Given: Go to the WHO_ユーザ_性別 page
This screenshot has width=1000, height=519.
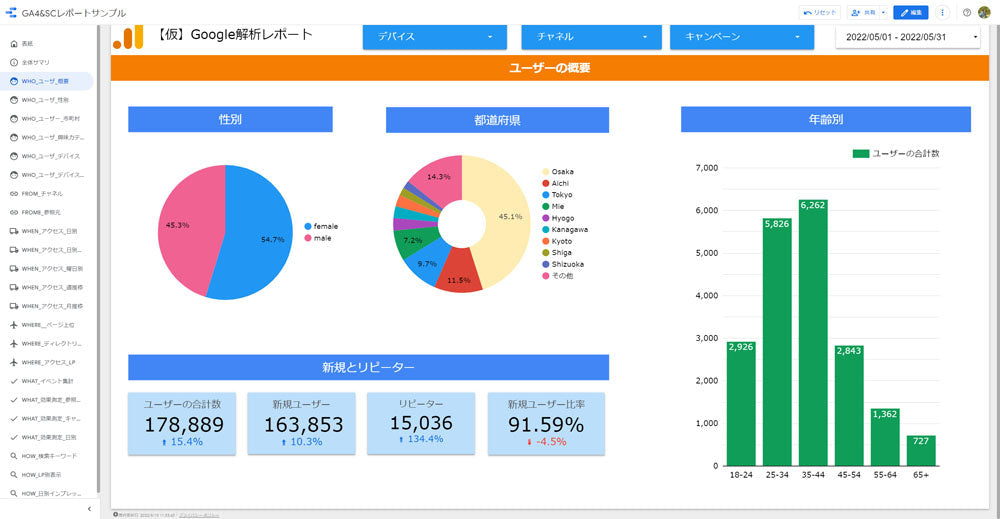Looking at the screenshot, I should pos(45,100).
